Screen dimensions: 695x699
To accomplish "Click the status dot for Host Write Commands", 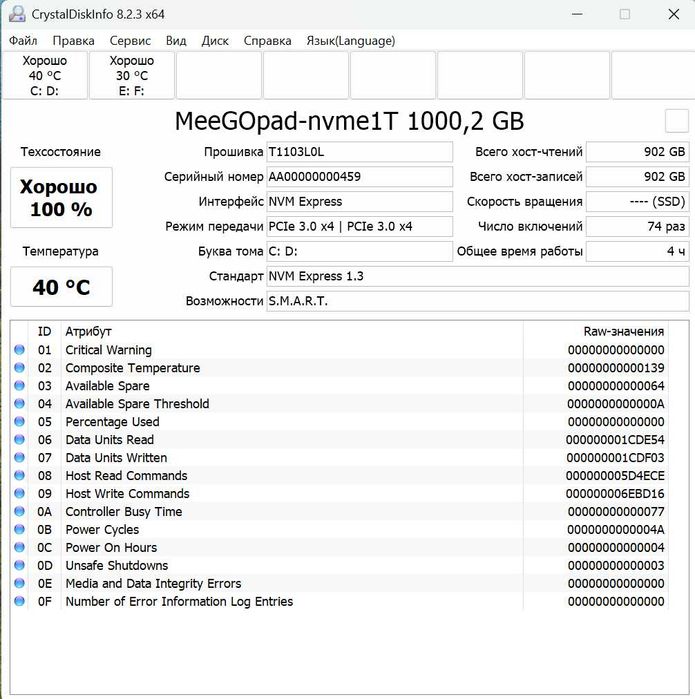I will (x=19, y=493).
